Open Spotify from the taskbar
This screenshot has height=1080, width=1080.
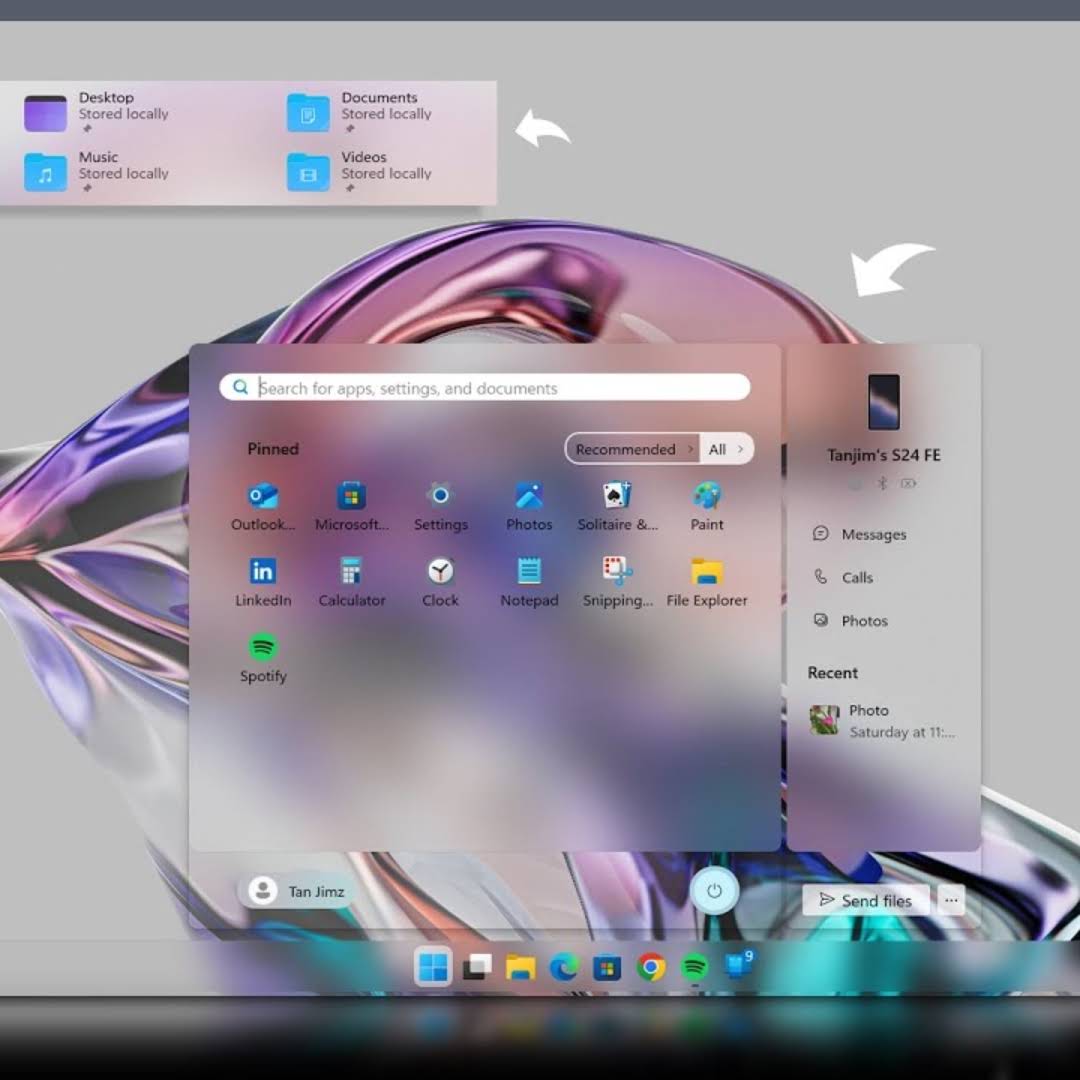coord(694,967)
